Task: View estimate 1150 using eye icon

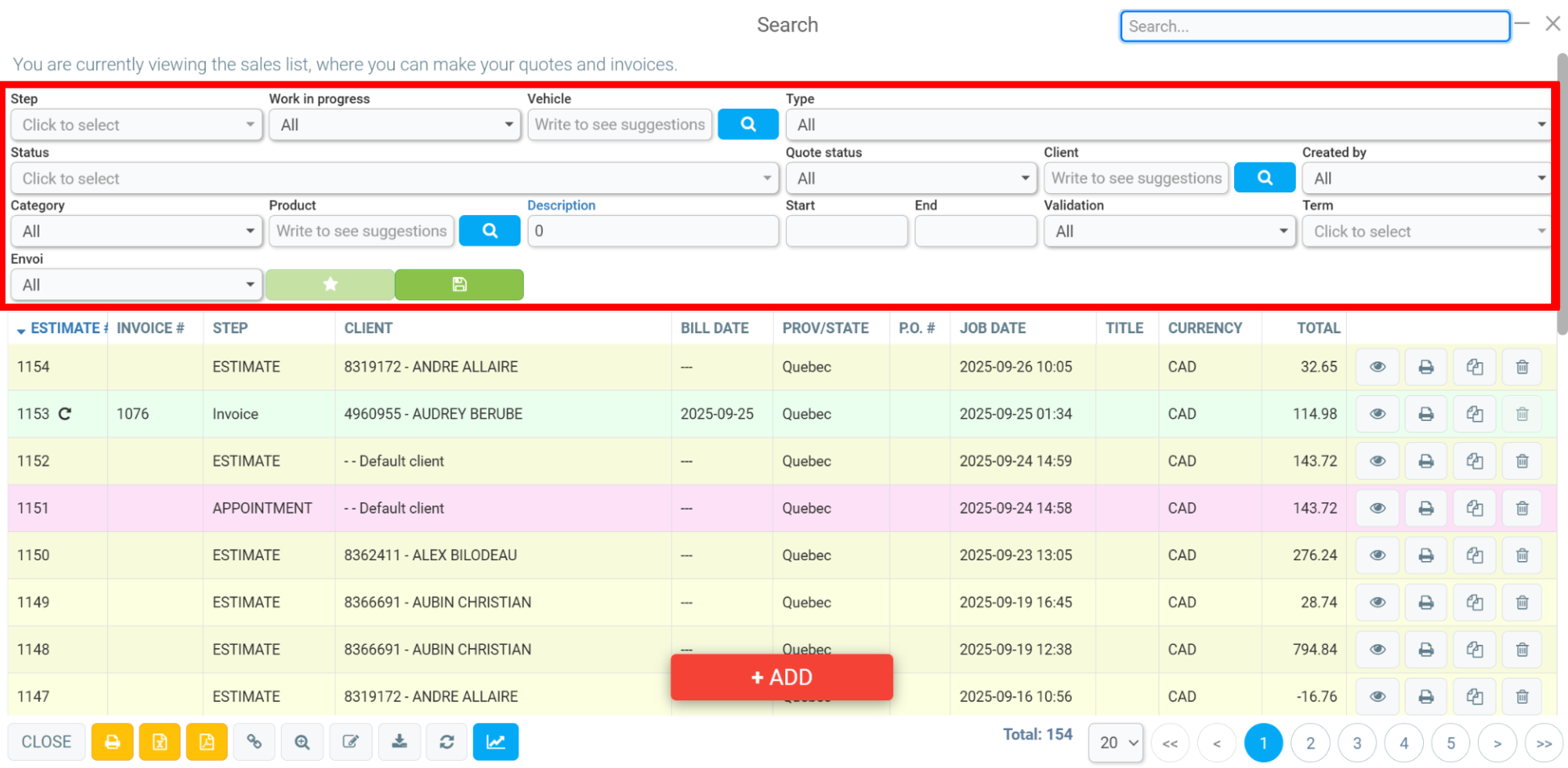Action: [1377, 555]
